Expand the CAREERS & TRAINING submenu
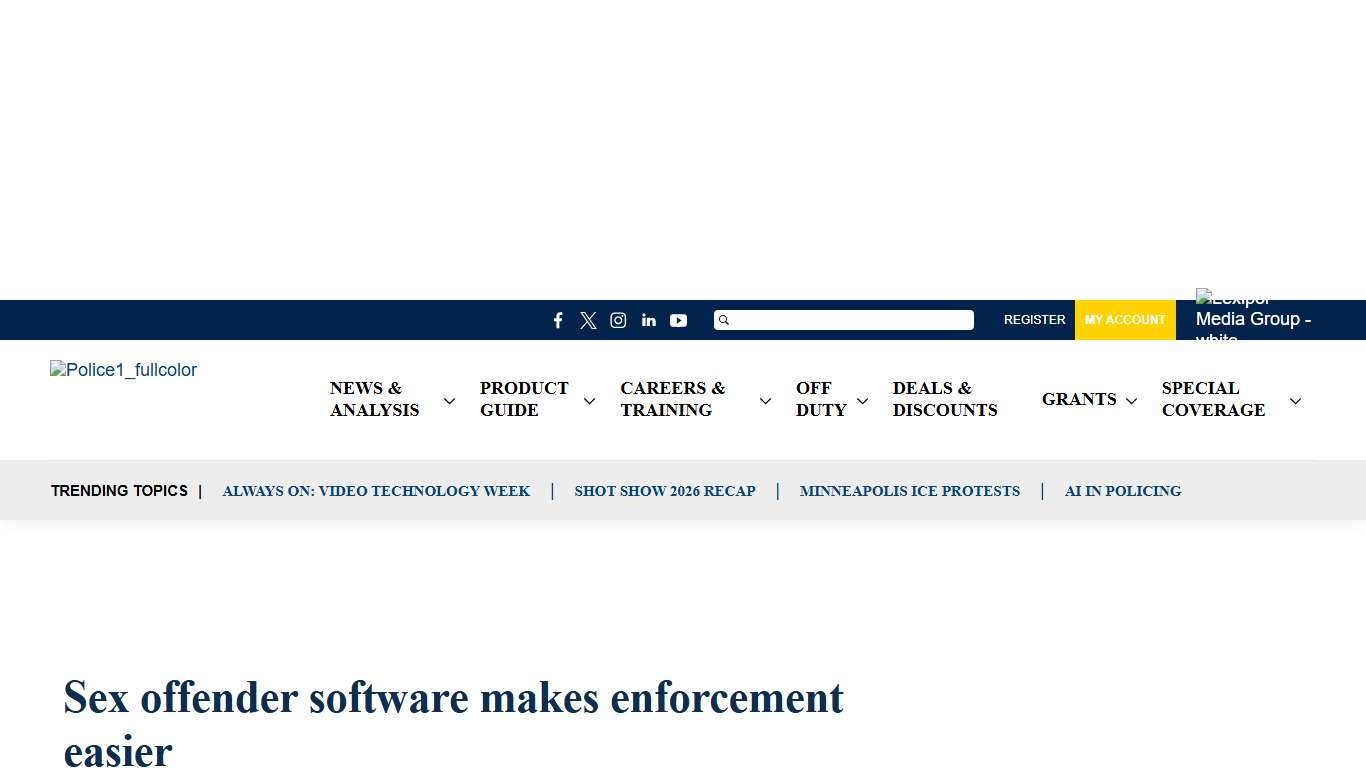This screenshot has height=768, width=1366. 765,401
